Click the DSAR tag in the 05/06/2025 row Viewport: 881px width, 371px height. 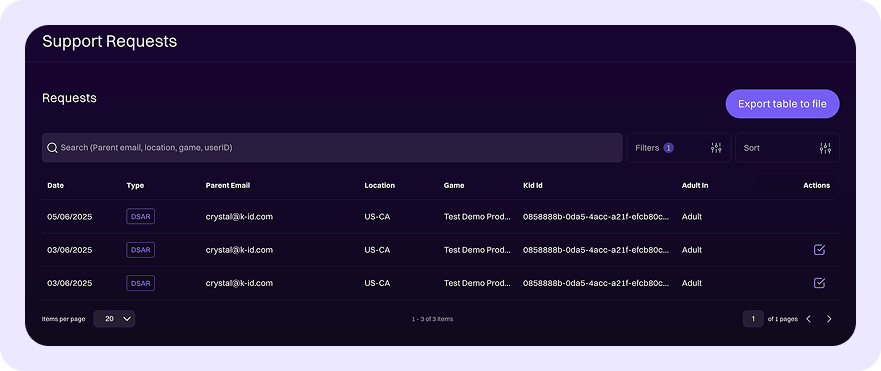coord(140,216)
